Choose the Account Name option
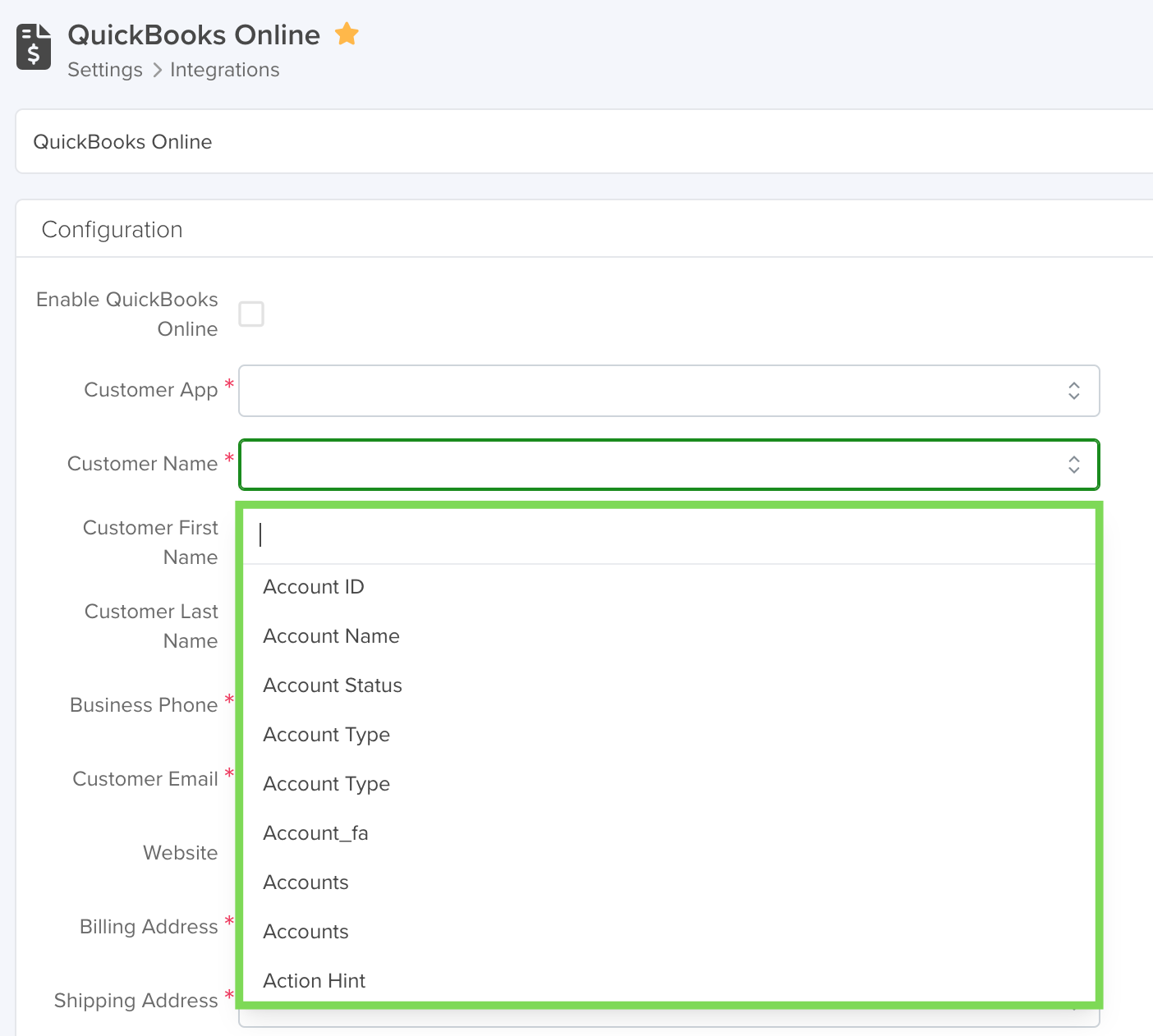Image resolution: width=1153 pixels, height=1036 pixels. click(x=670, y=636)
